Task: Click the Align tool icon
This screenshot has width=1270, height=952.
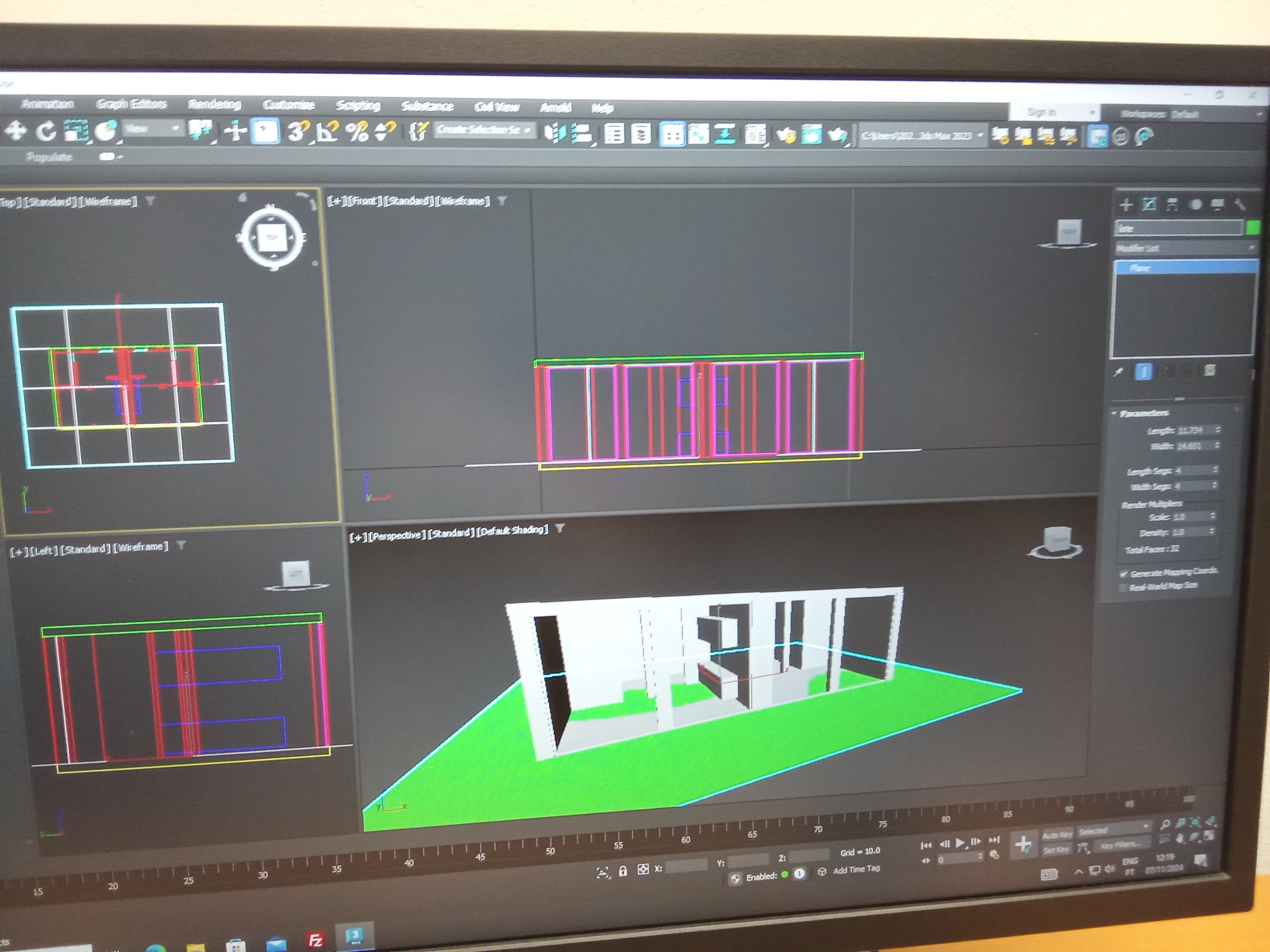Action: pyautogui.click(x=582, y=134)
